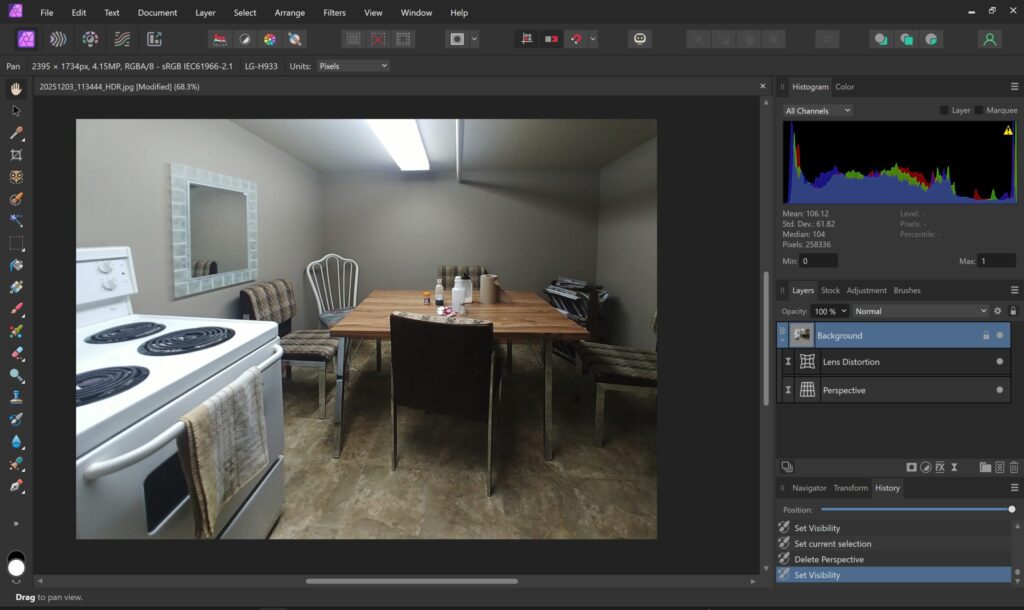The height and width of the screenshot is (610, 1024).
Task: Toggle visibility of the Lens Distortion layer
Action: (x=999, y=362)
